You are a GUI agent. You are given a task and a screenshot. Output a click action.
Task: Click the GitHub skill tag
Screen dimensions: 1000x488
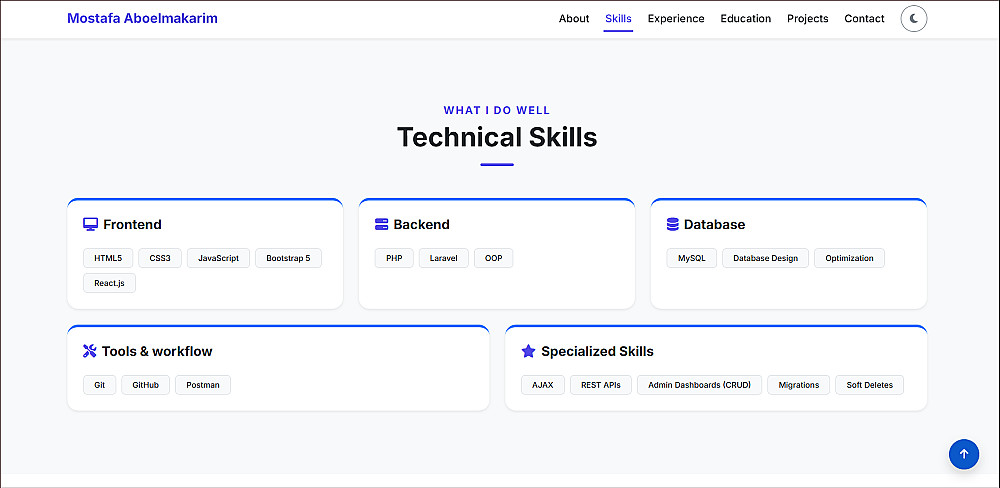point(145,385)
